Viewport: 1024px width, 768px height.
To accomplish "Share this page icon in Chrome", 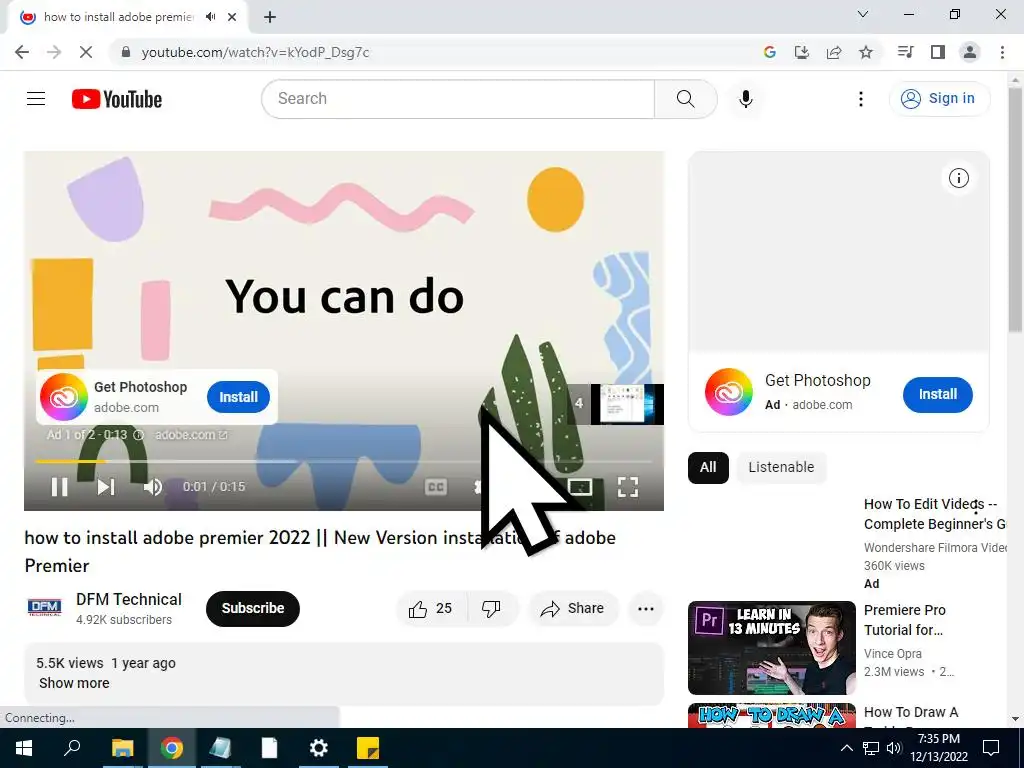I will coord(834,52).
